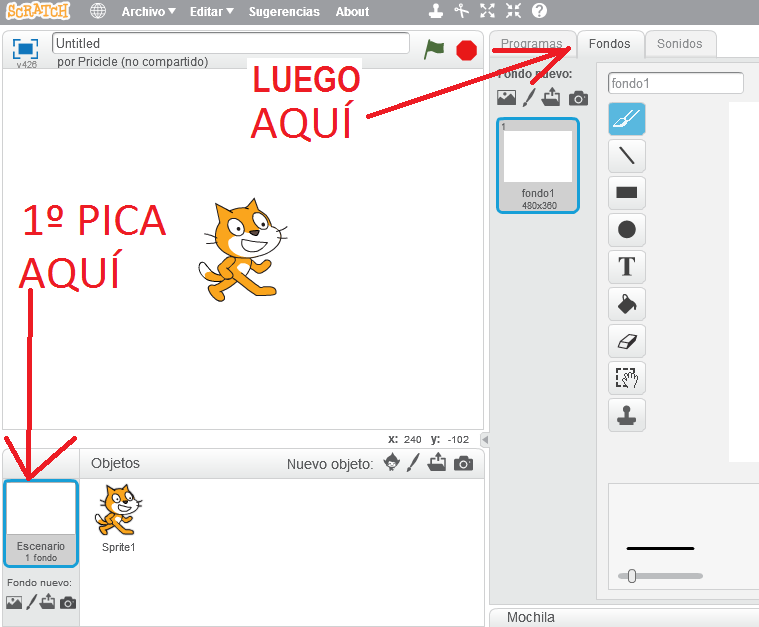
Task: Choose backdrop from library below Escenario
Action: 14,602
